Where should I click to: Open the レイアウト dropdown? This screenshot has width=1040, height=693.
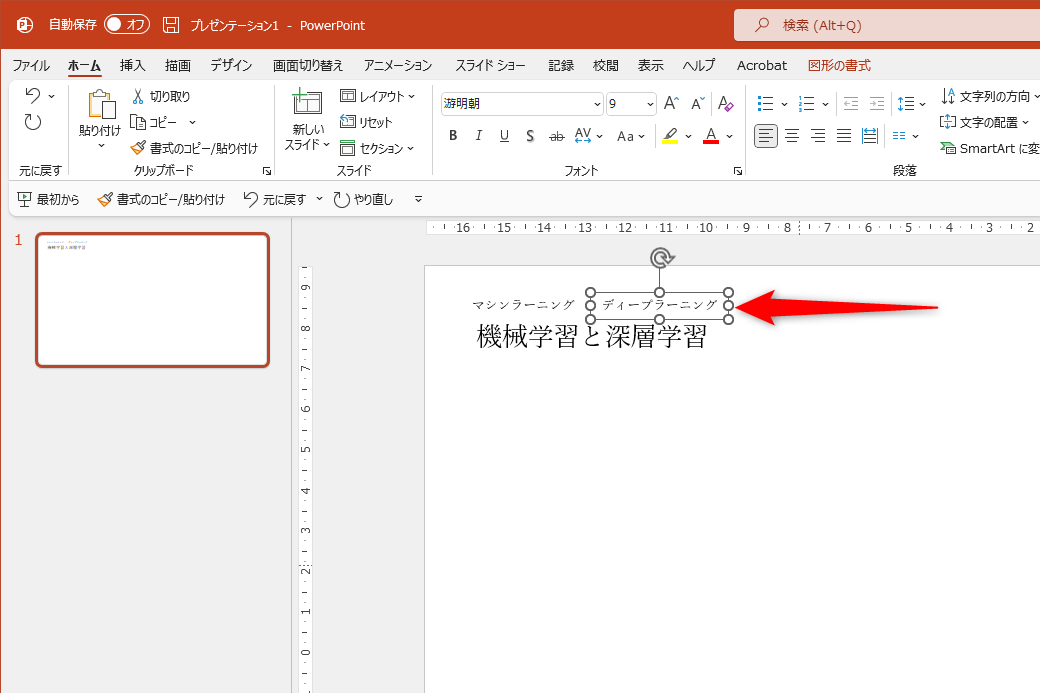click(x=377, y=96)
